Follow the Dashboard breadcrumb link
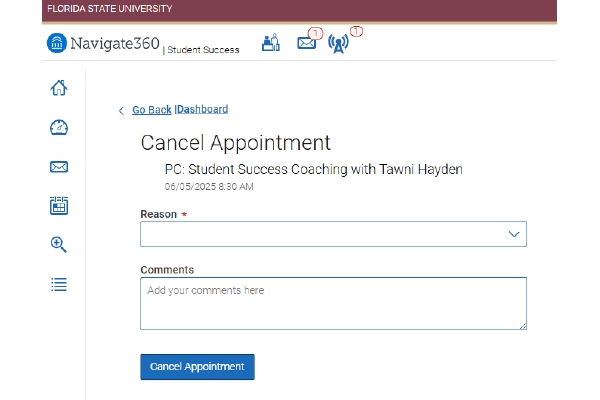 pyautogui.click(x=203, y=110)
